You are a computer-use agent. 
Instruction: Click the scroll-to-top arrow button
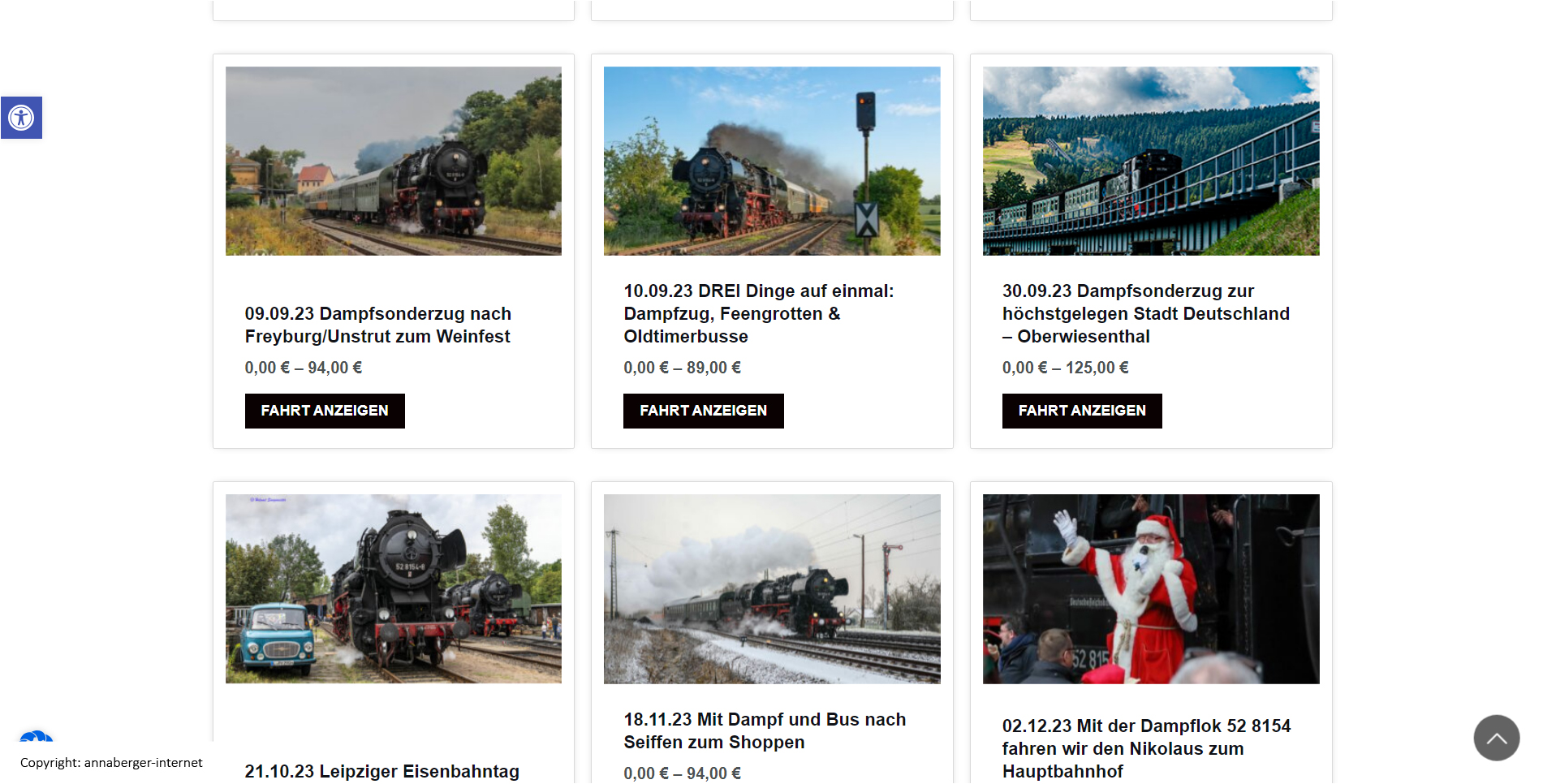tap(1496, 738)
